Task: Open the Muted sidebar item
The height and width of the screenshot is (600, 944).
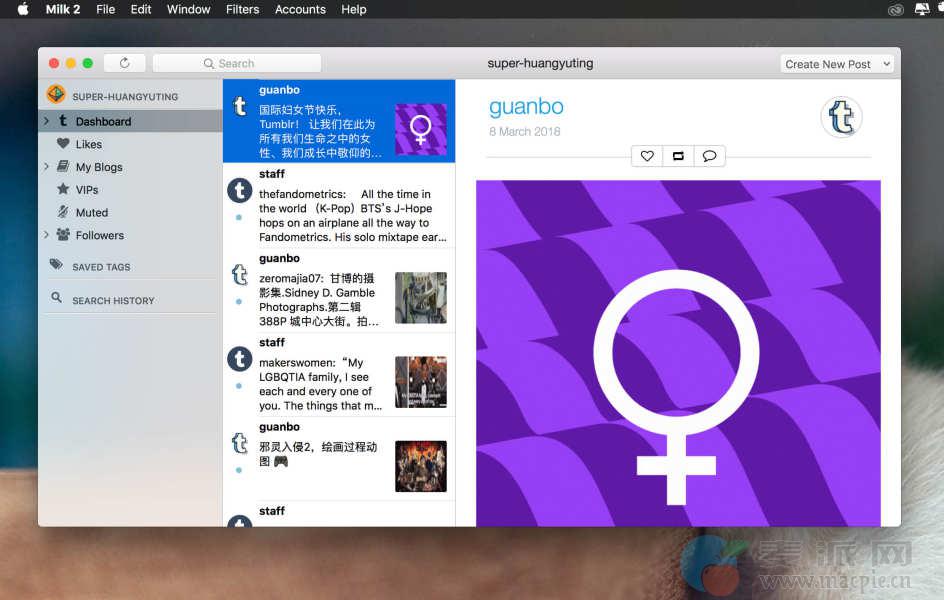Action: tap(91, 212)
